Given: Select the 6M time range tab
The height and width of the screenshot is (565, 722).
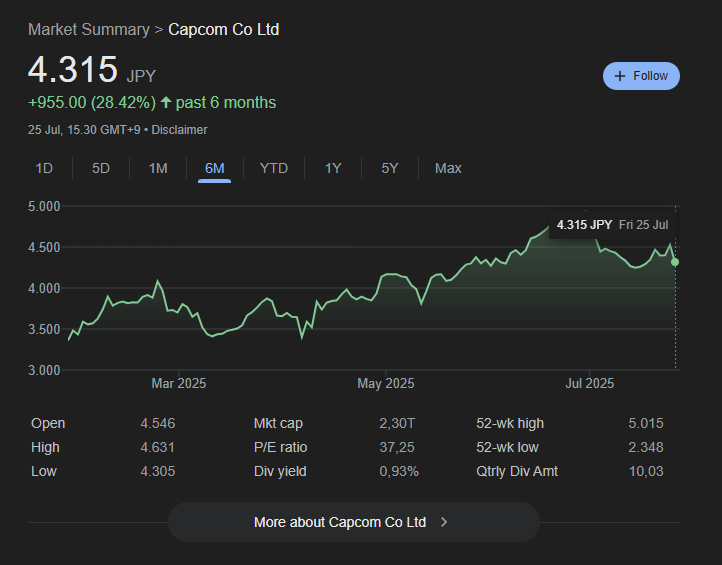Looking at the screenshot, I should (215, 168).
